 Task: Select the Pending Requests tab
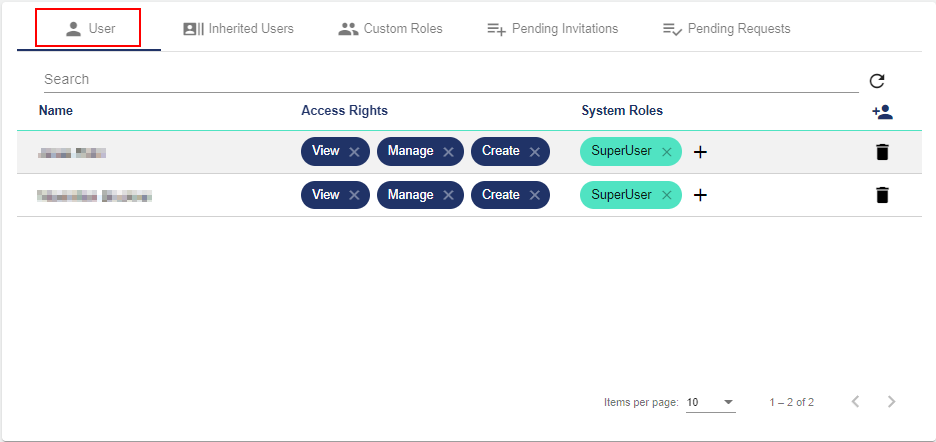(726, 29)
